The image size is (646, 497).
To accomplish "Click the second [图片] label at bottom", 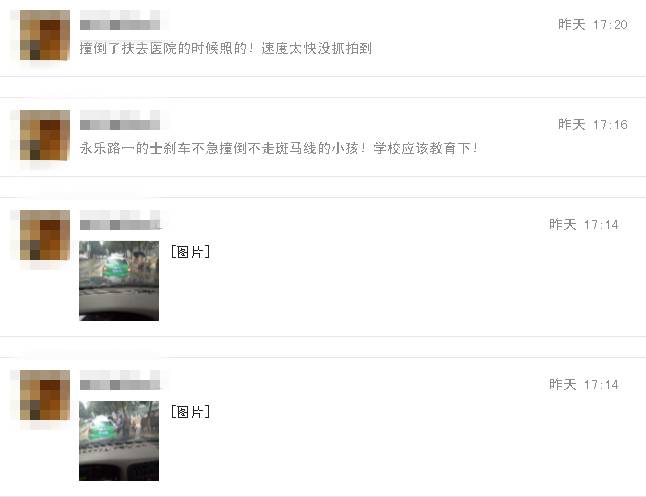I will pos(190,411).
